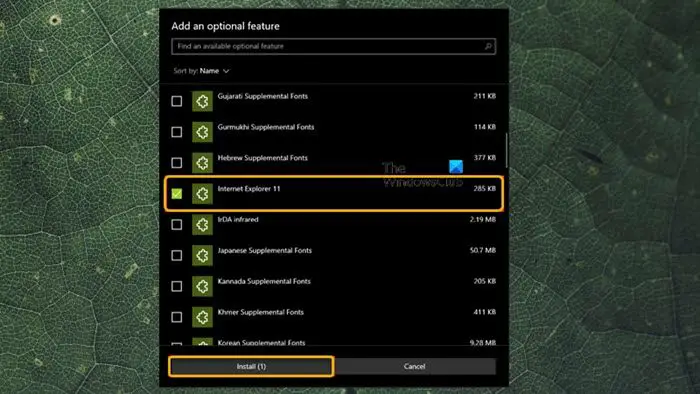The width and height of the screenshot is (700, 394).
Task: Click the IrDA infrared feature icon
Action: tap(202, 224)
